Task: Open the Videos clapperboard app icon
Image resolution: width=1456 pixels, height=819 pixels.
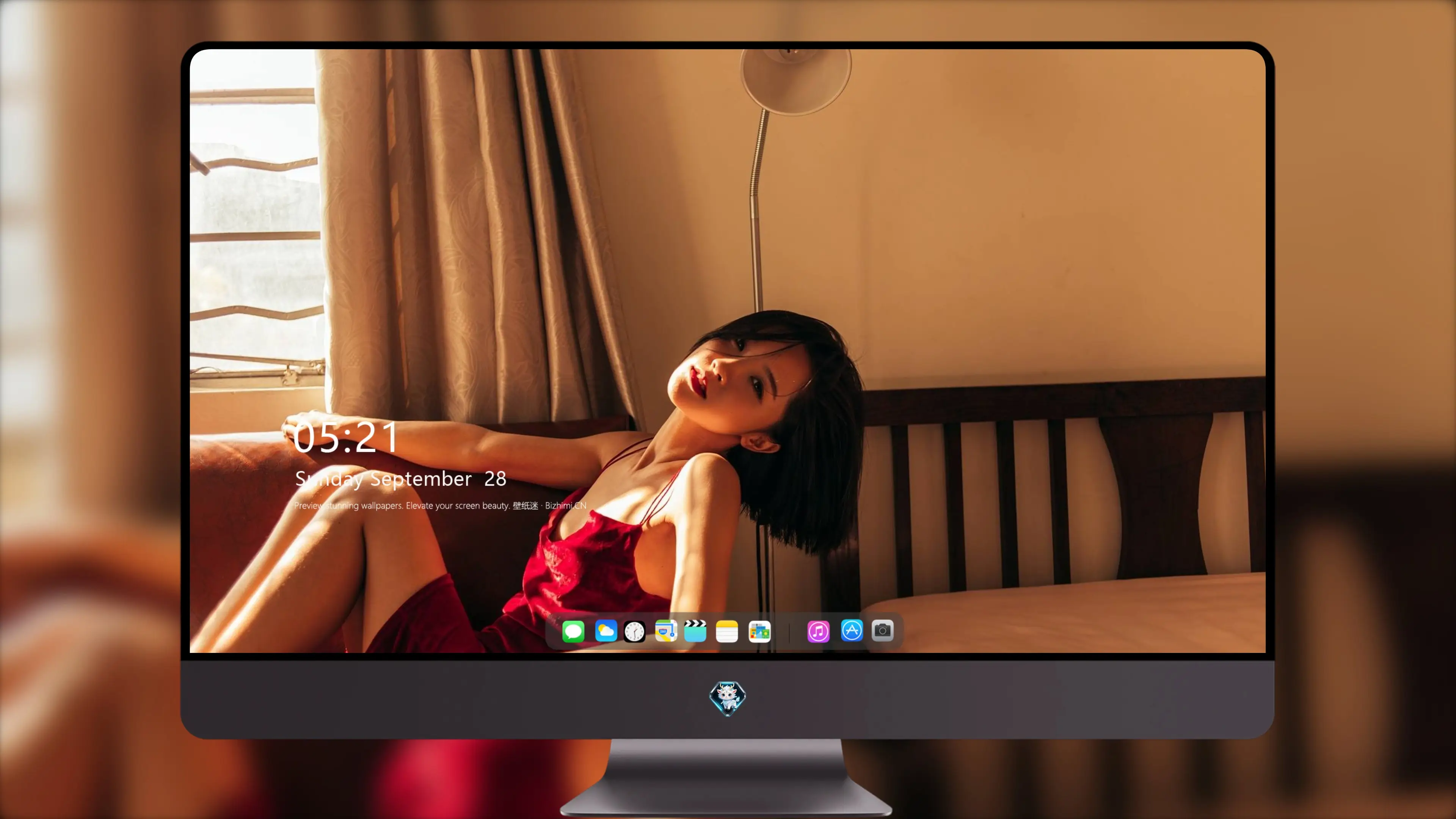Action: pyautogui.click(x=695, y=631)
